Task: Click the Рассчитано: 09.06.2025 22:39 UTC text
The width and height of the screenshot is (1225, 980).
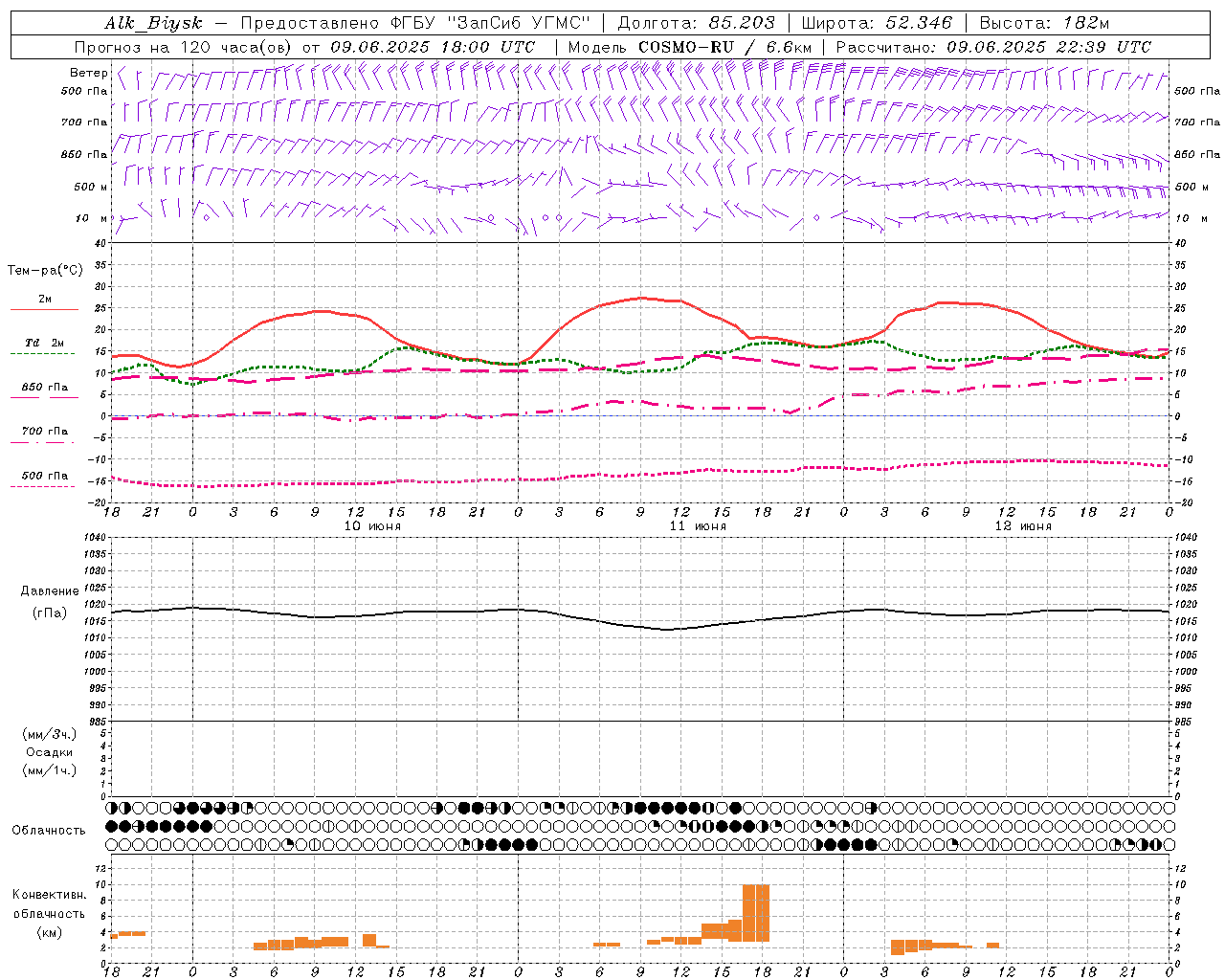Action: pyautogui.click(x=993, y=47)
